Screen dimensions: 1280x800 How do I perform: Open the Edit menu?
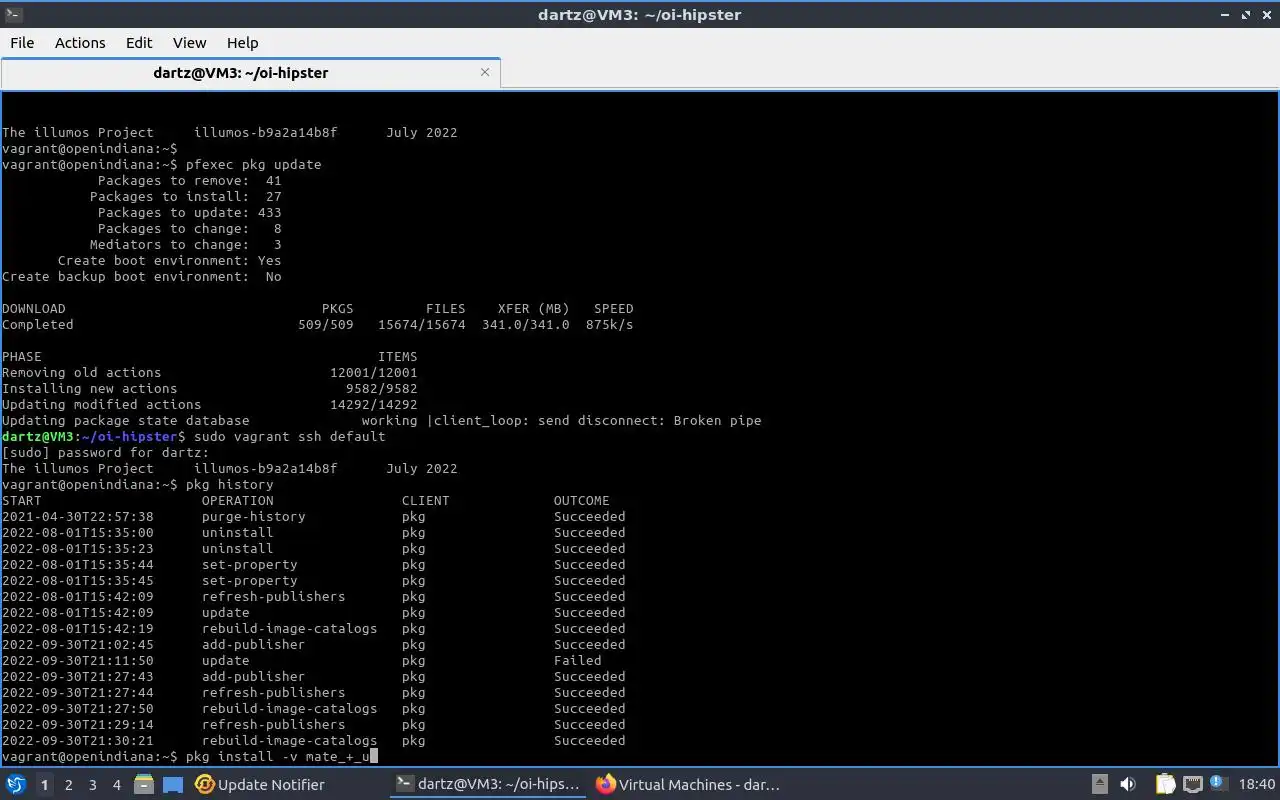[139, 42]
